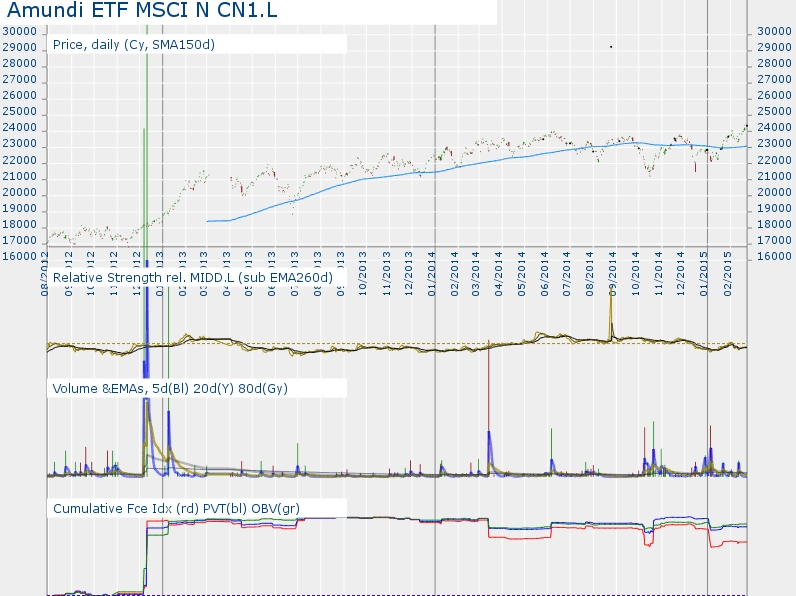Click the 11/2014 date axis label

pyautogui.click(x=659, y=274)
